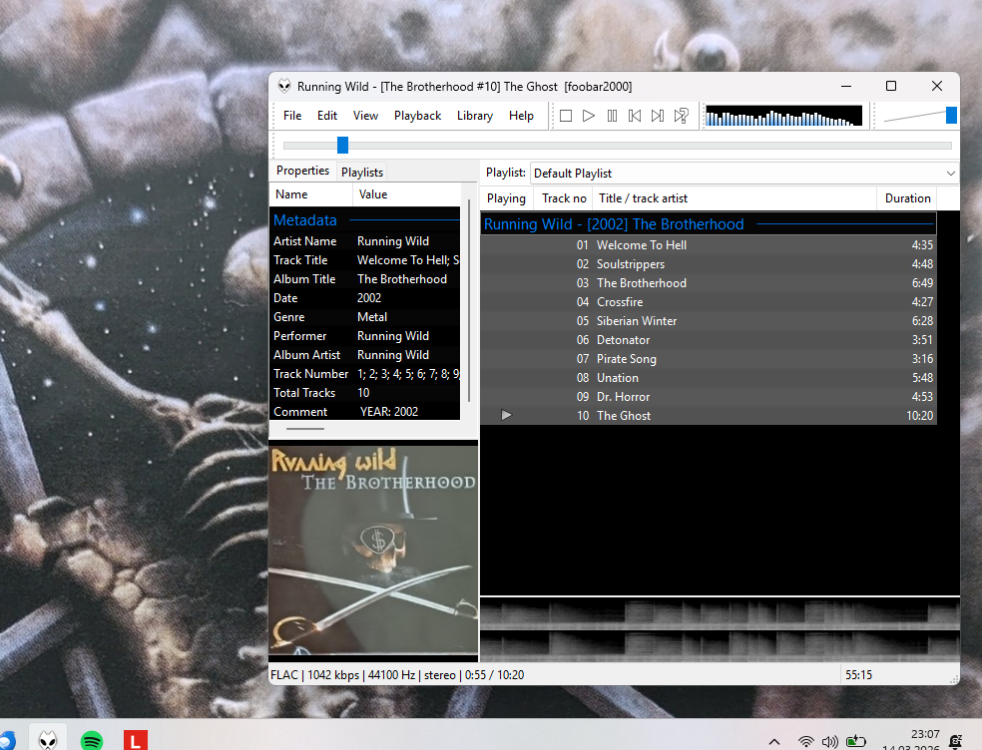Collapse the Metadata section header
The width and height of the screenshot is (982, 750).
click(x=305, y=220)
